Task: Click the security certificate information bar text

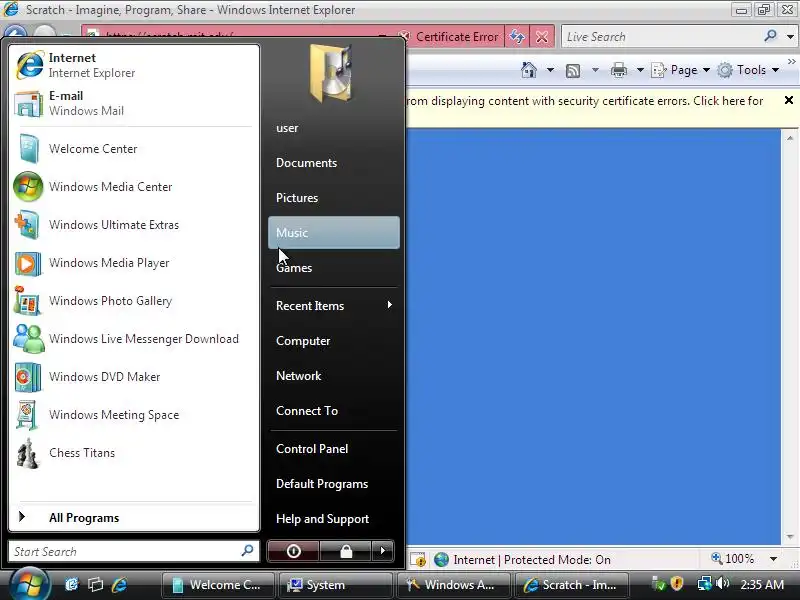Action: tap(585, 101)
